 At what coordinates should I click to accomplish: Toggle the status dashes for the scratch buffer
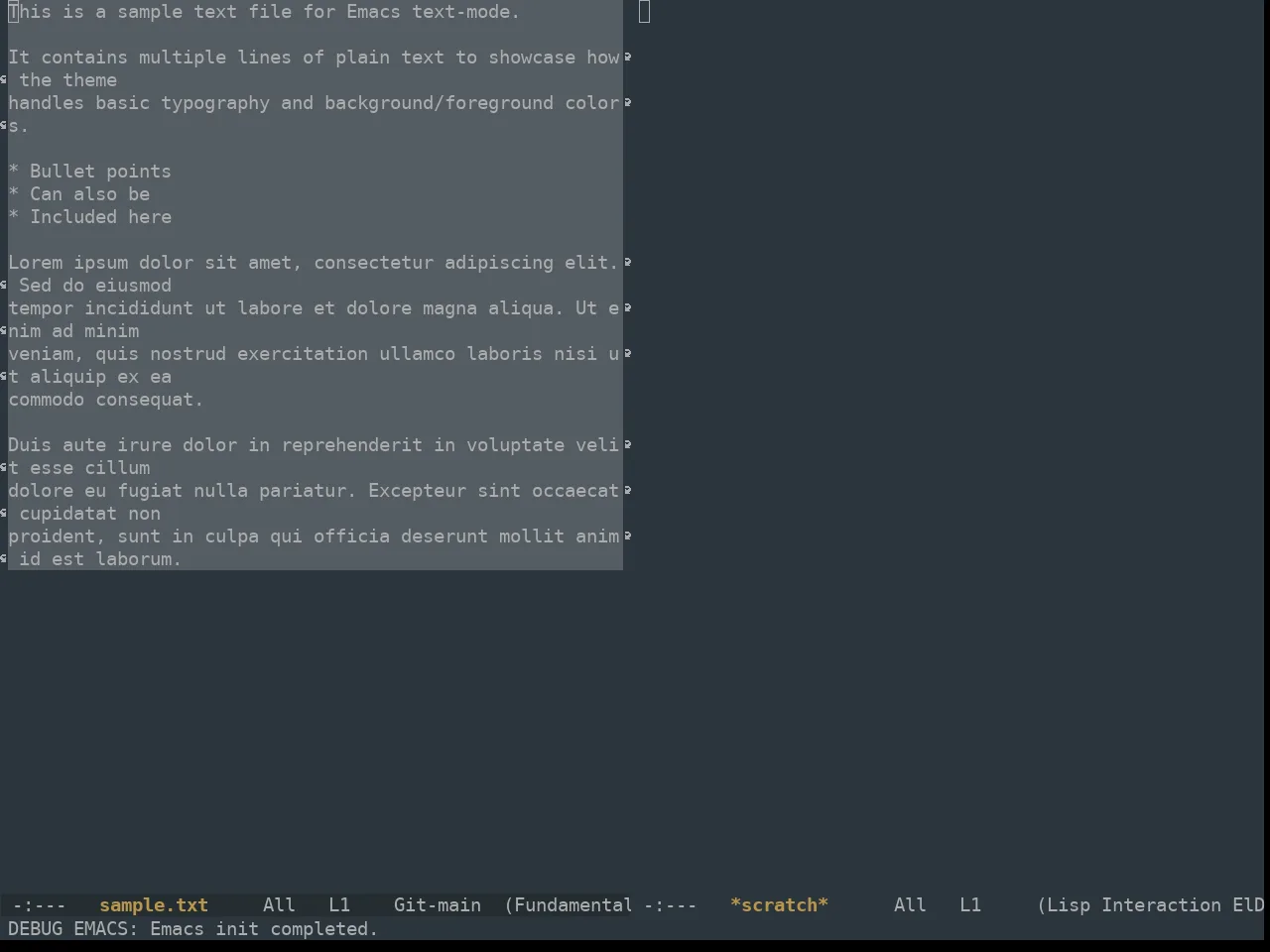[671, 904]
